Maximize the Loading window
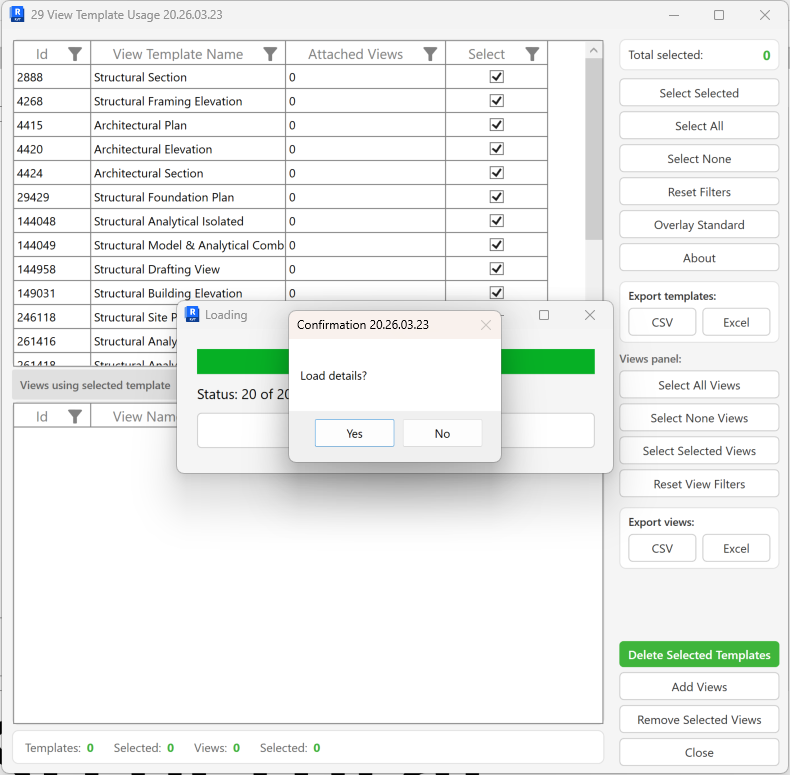The height and width of the screenshot is (775, 790). click(544, 315)
